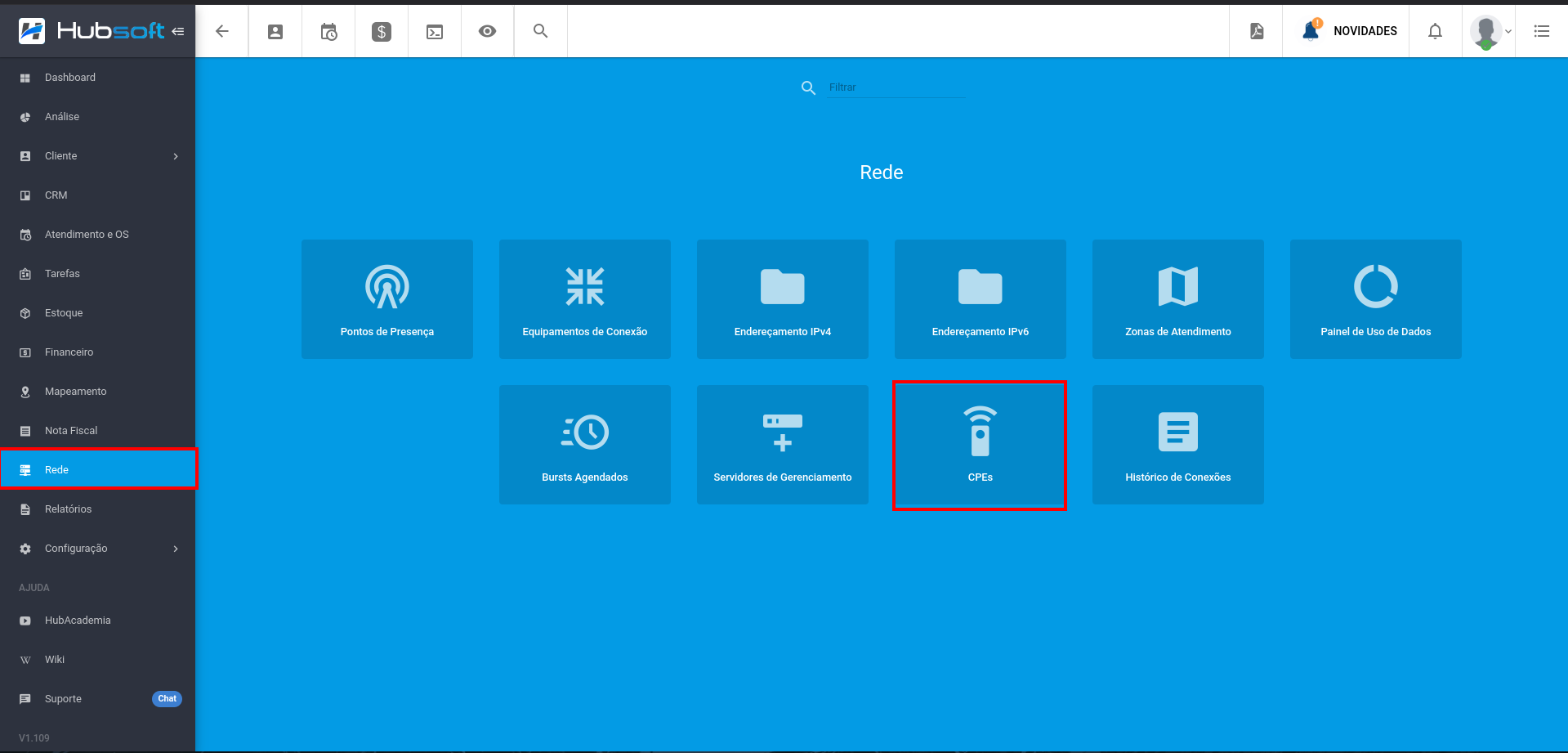This screenshot has width=1568, height=753.
Task: Click the back arrow in the top toolbar
Action: click(221, 31)
